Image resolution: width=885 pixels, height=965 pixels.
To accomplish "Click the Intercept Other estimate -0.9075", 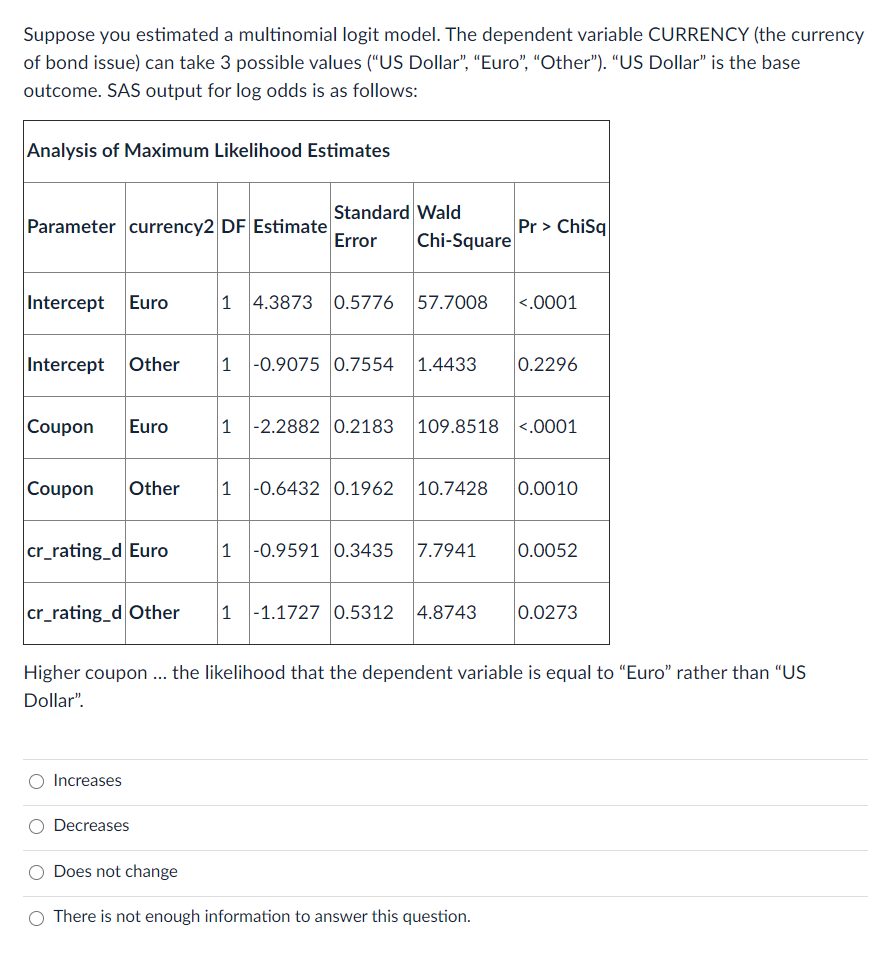I will 288,365.
